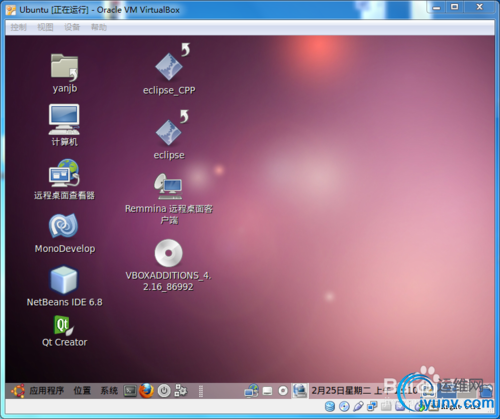Maximize the VirtualBox window
The width and height of the screenshot is (500, 419).
[x=455, y=7]
